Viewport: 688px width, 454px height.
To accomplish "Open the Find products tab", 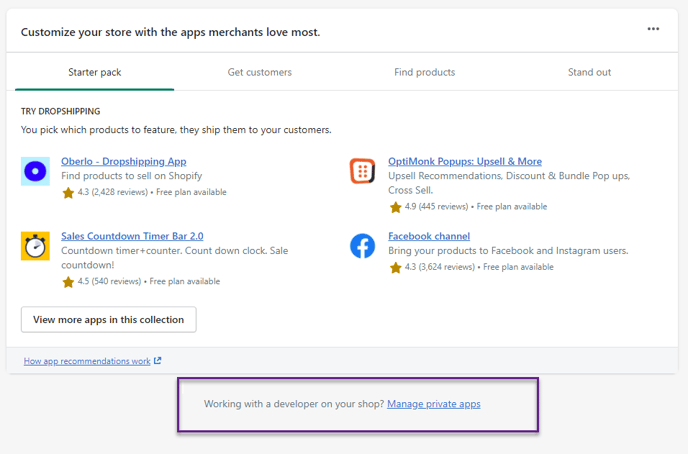I will point(424,72).
